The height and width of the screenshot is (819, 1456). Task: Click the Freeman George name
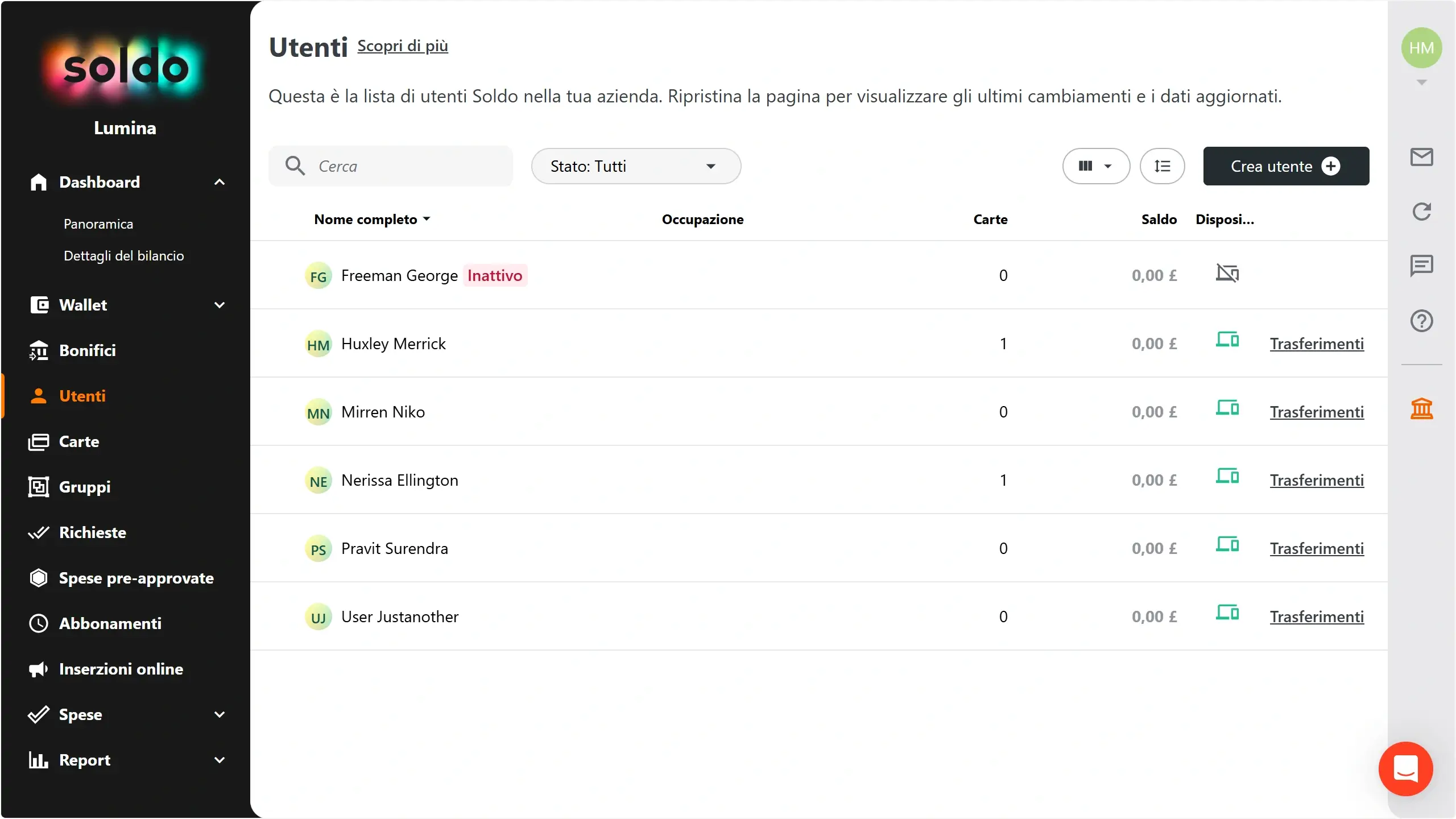(399, 275)
